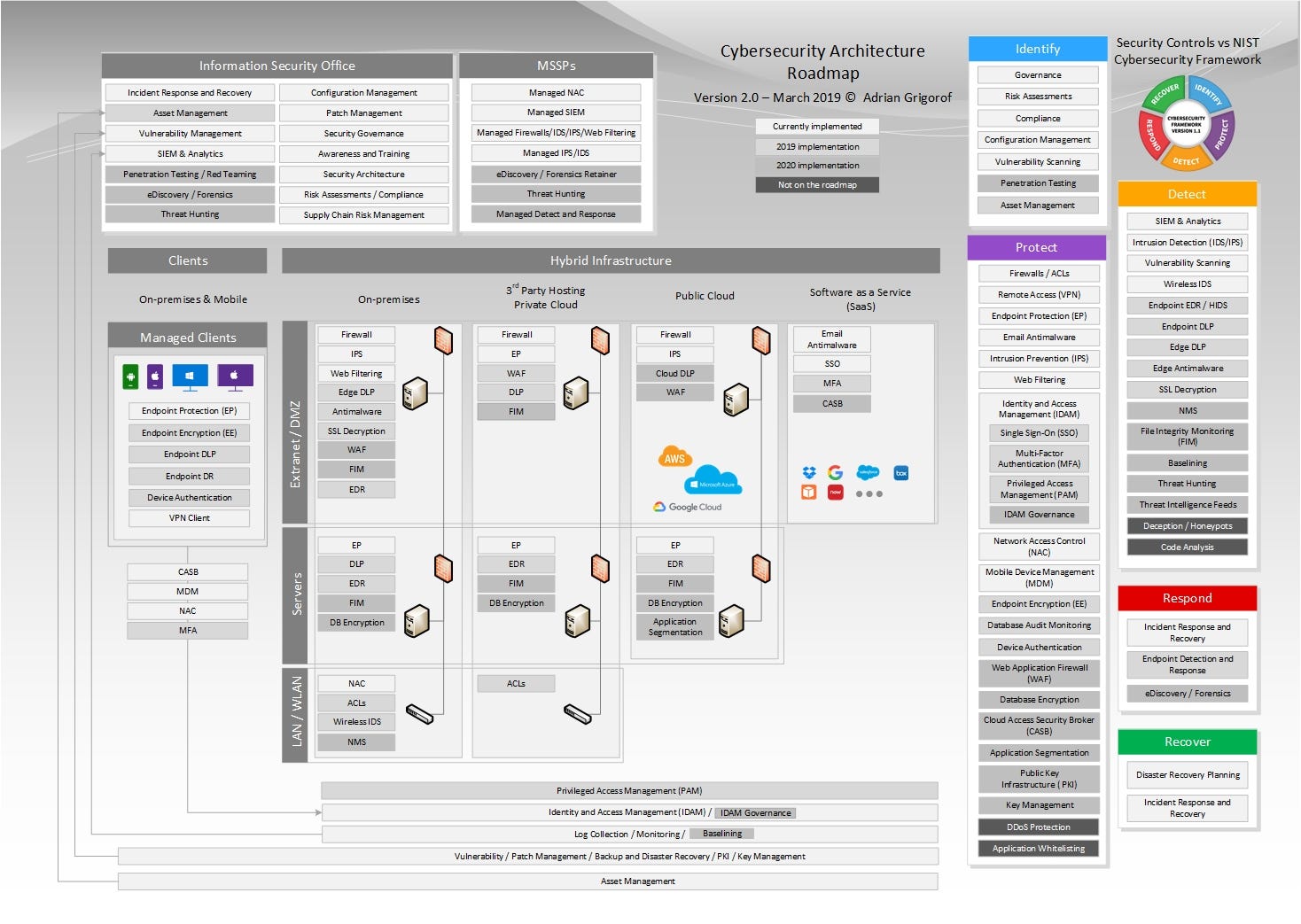
Task: Click the 'Information Security Office' header
Action: coord(277,66)
